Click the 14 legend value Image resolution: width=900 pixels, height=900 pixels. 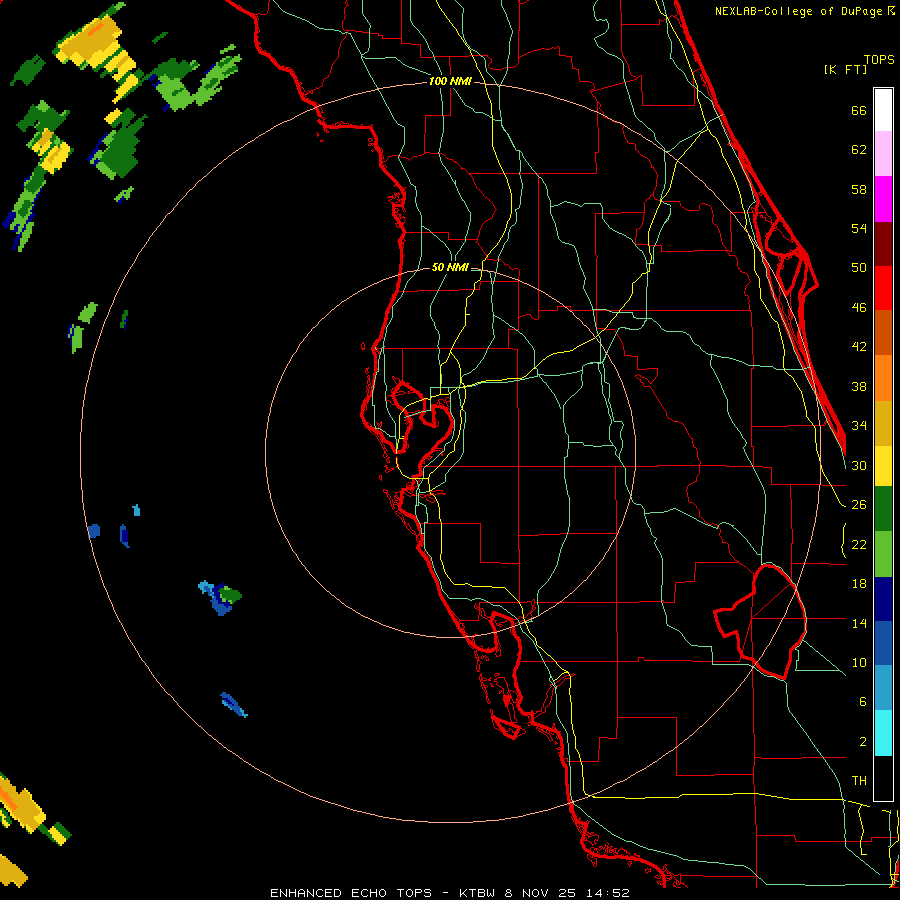point(859,623)
